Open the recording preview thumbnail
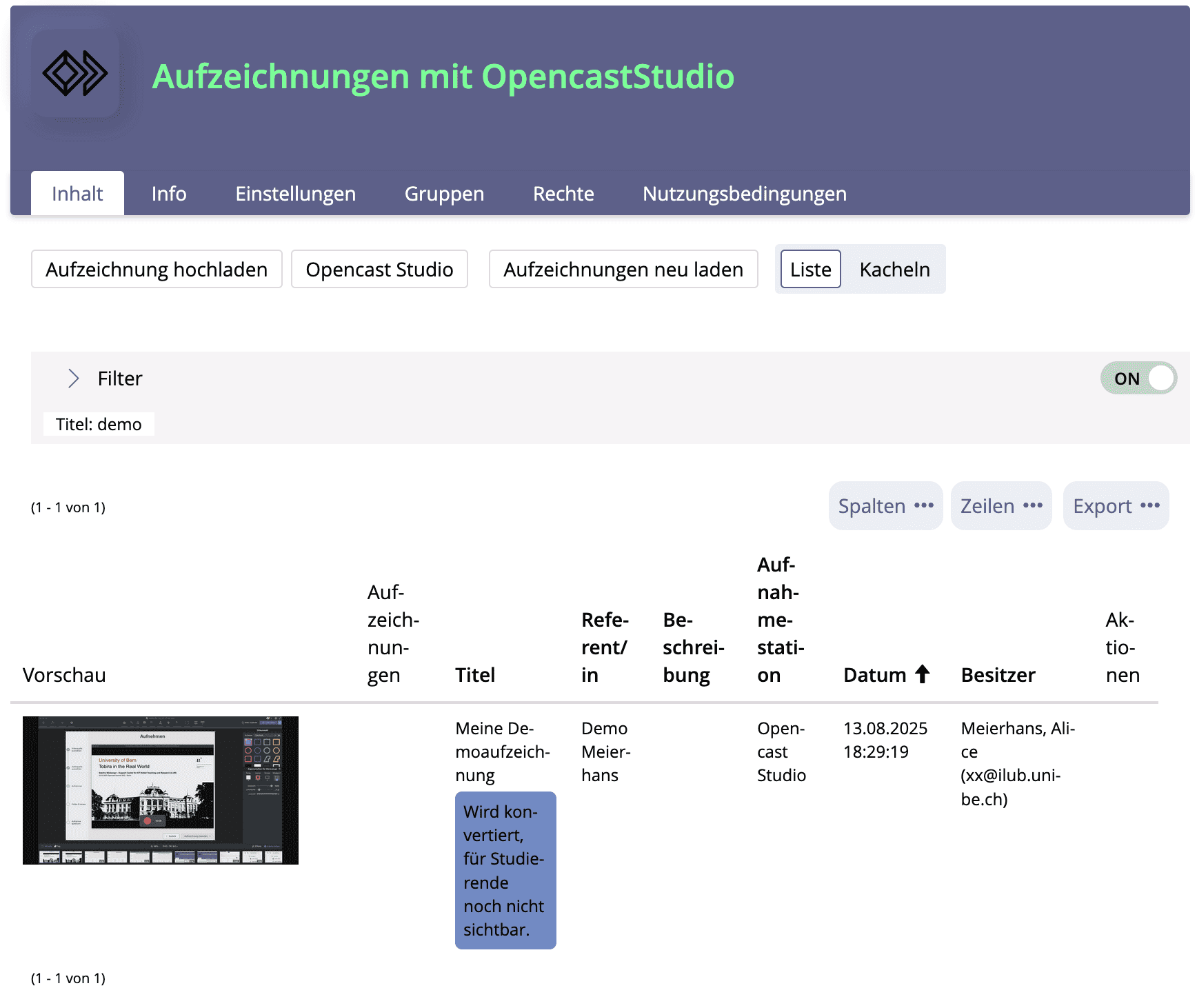 click(x=161, y=790)
